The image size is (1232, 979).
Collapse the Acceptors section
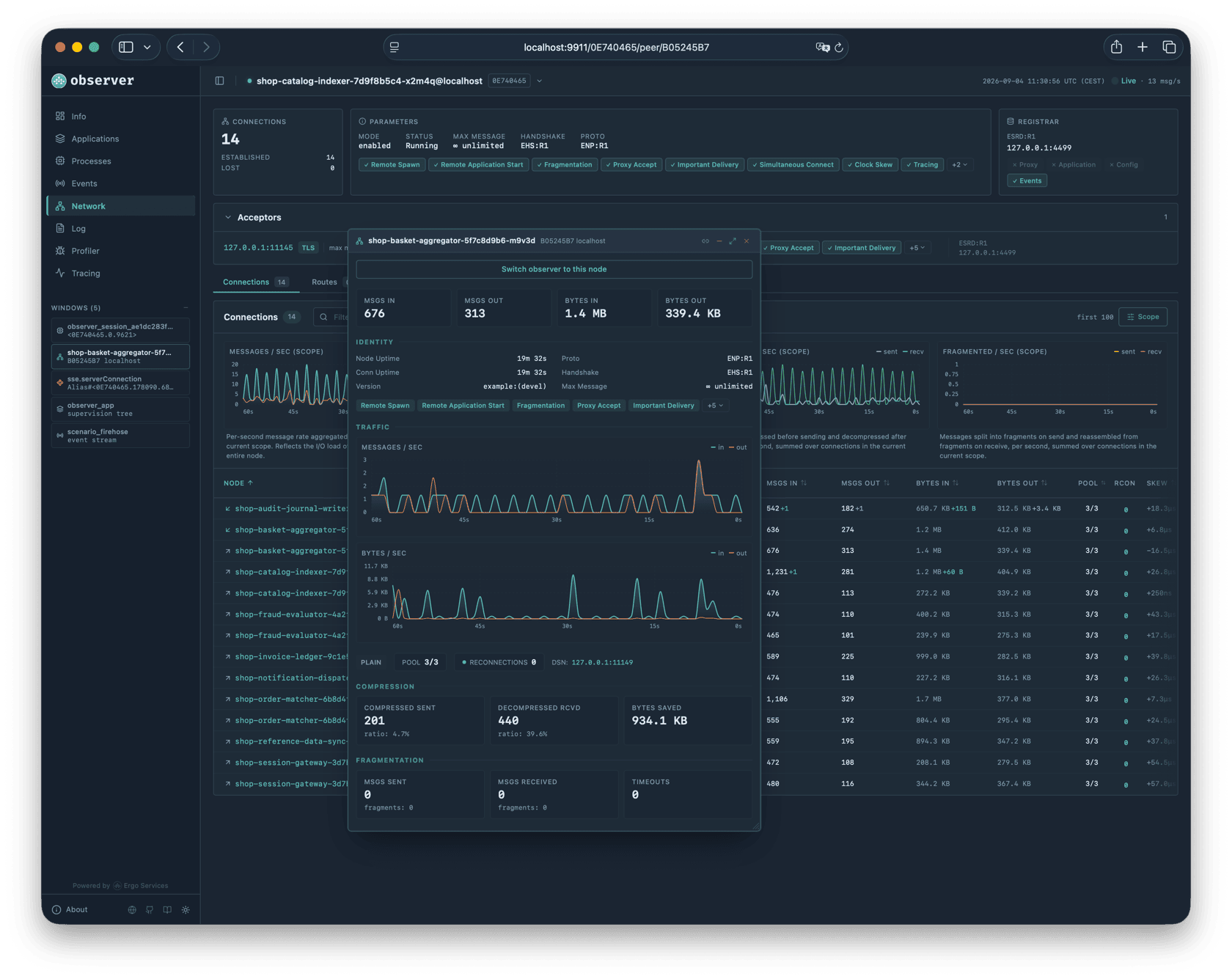228,218
